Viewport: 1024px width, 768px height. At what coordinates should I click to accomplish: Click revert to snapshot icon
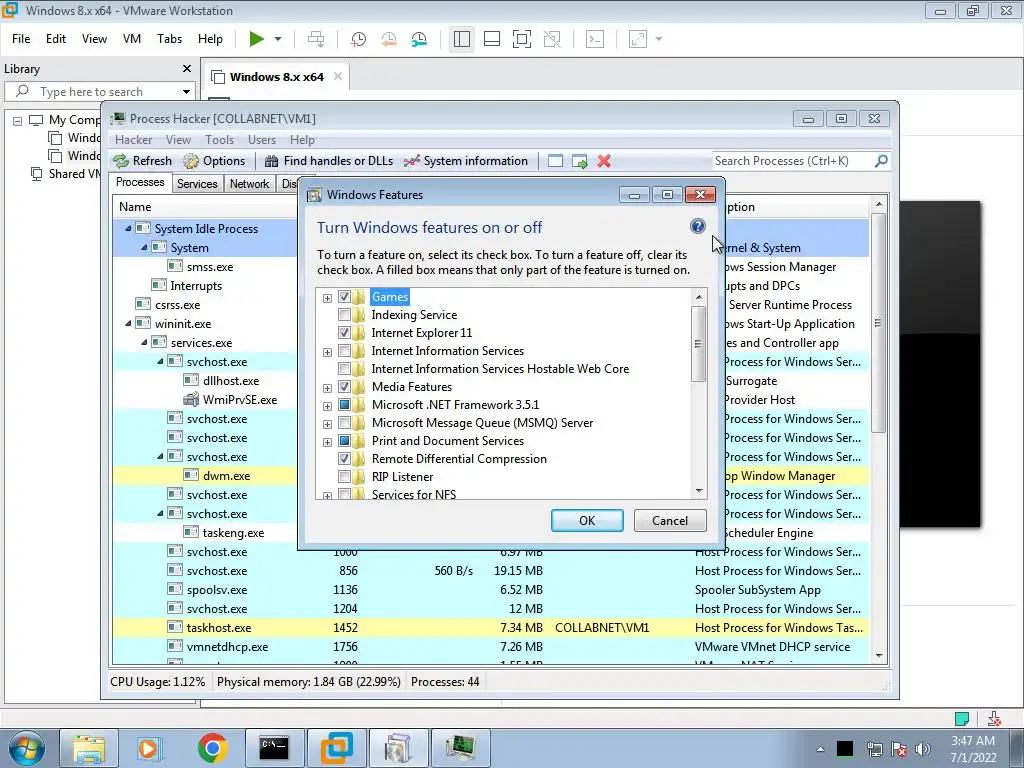click(389, 39)
